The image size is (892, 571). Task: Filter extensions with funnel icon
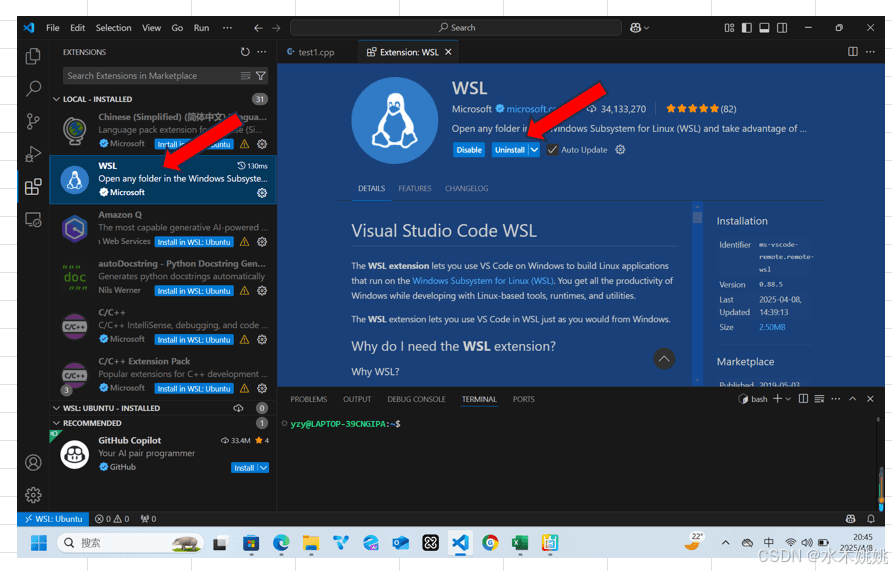pyautogui.click(x=261, y=76)
